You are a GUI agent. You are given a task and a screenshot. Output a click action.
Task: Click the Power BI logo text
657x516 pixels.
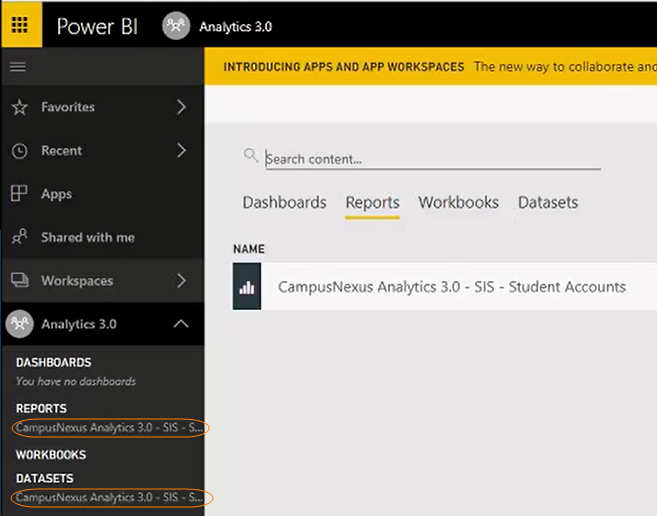[97, 26]
